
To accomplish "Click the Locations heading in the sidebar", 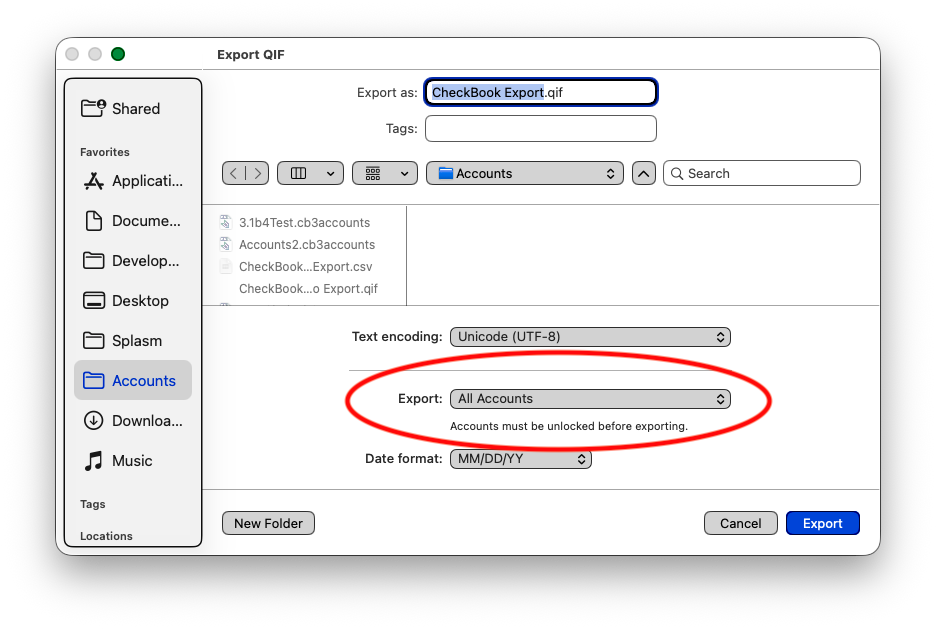I will 106,536.
